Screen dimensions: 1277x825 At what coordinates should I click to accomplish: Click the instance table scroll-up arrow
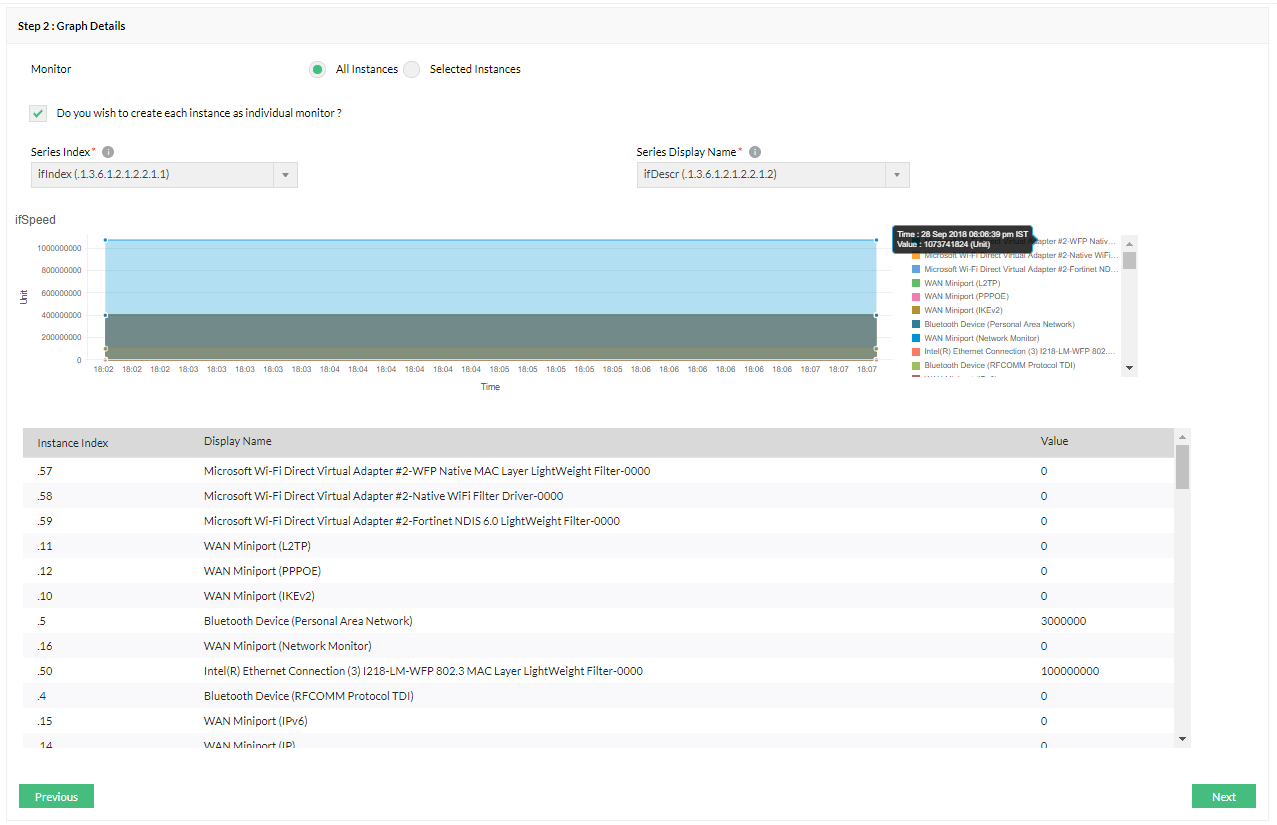click(x=1182, y=437)
